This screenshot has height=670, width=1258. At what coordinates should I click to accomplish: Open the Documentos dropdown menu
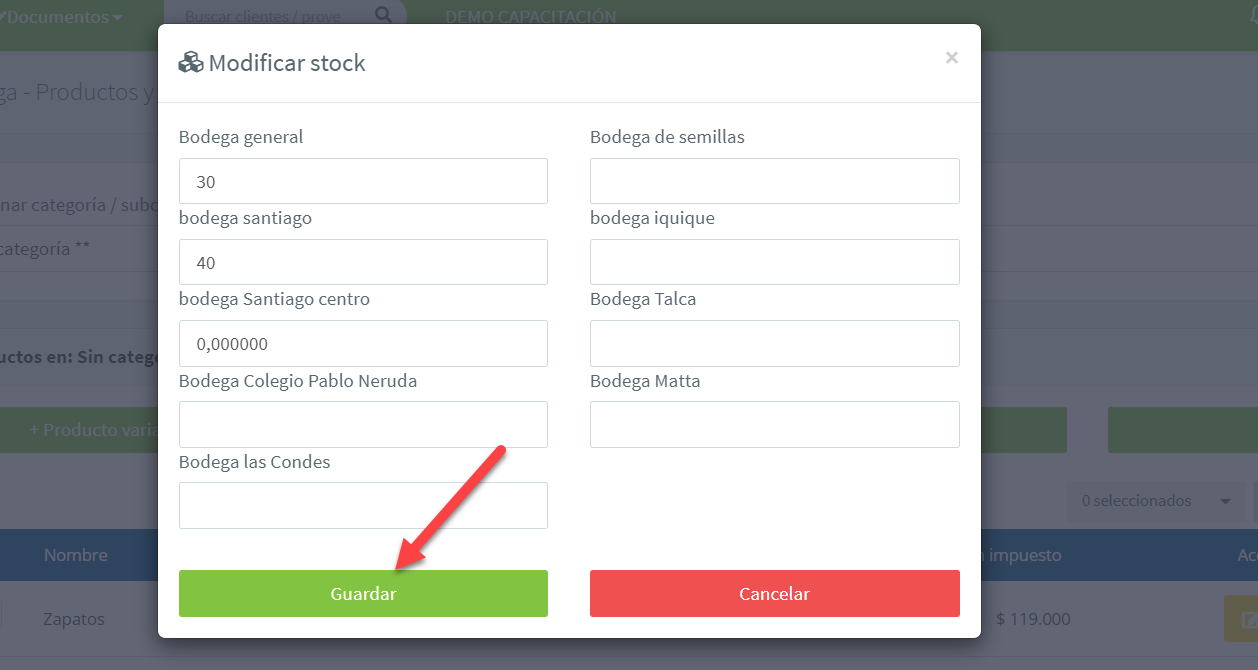[x=65, y=17]
